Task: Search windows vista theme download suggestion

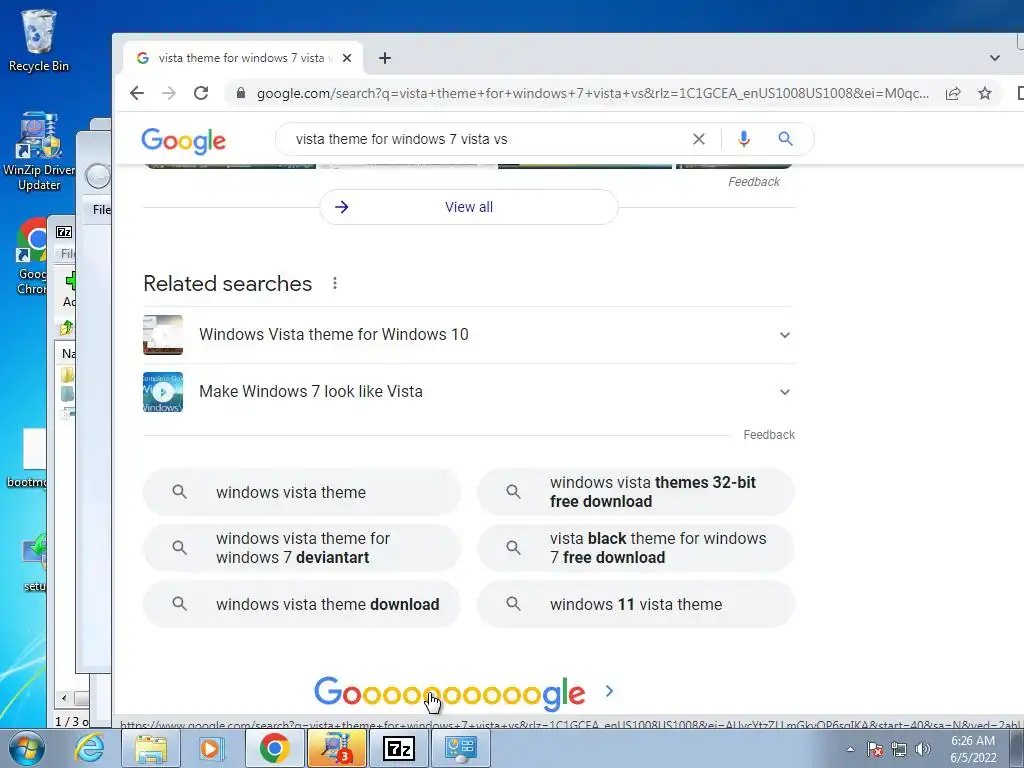Action: (x=302, y=604)
